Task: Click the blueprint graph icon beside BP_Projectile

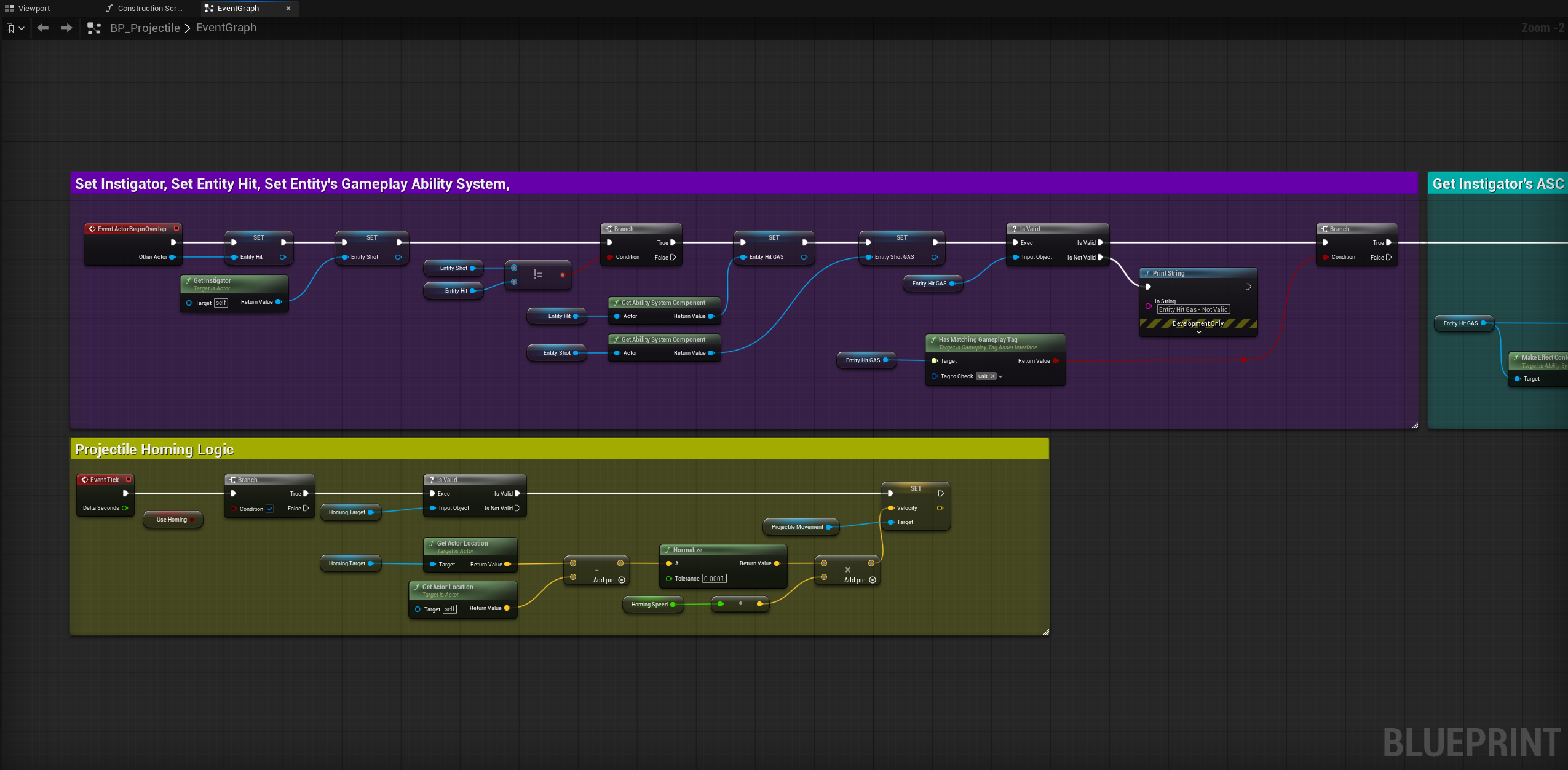Action: click(x=93, y=28)
